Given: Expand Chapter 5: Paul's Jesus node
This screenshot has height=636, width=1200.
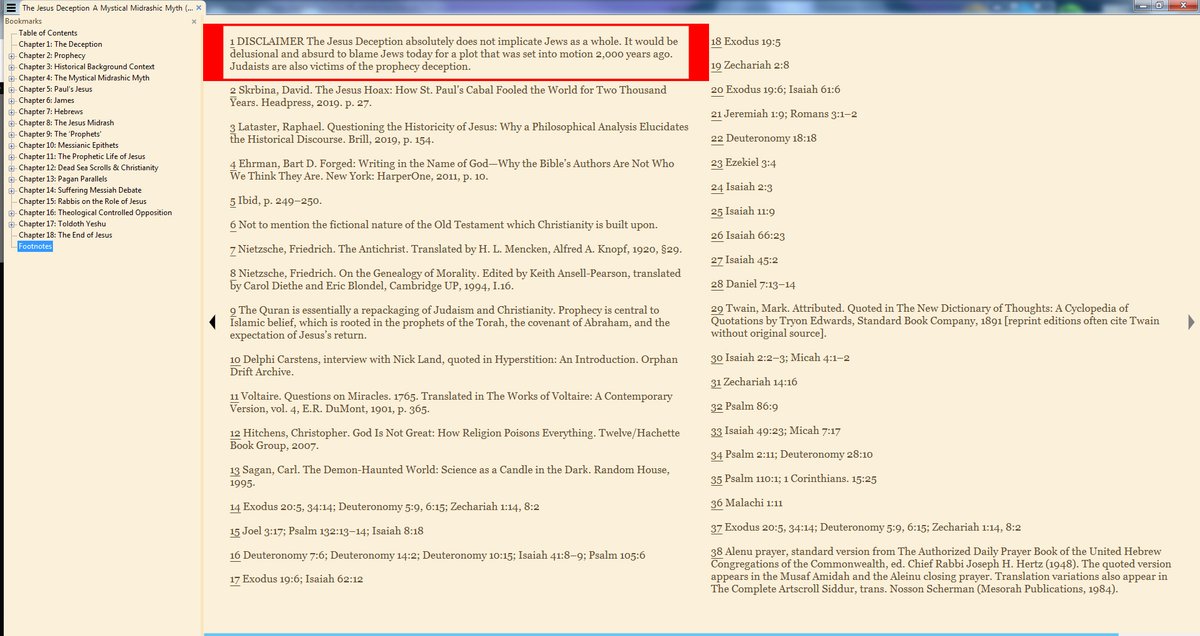Looking at the screenshot, I should 12,89.
